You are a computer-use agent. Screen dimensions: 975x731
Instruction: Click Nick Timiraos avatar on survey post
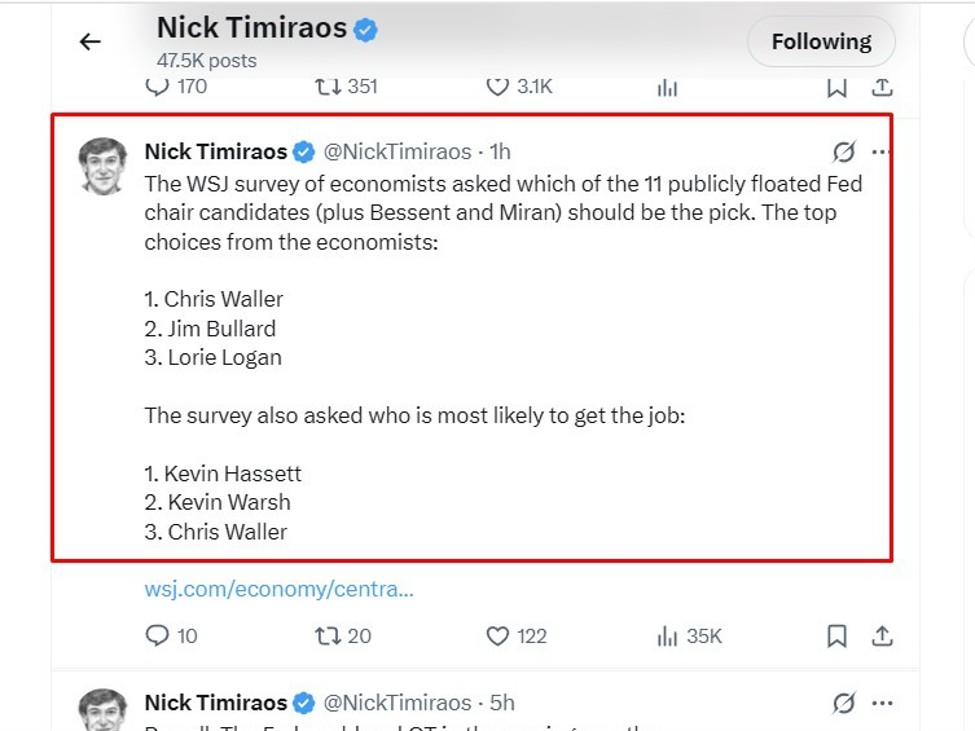click(x=103, y=166)
